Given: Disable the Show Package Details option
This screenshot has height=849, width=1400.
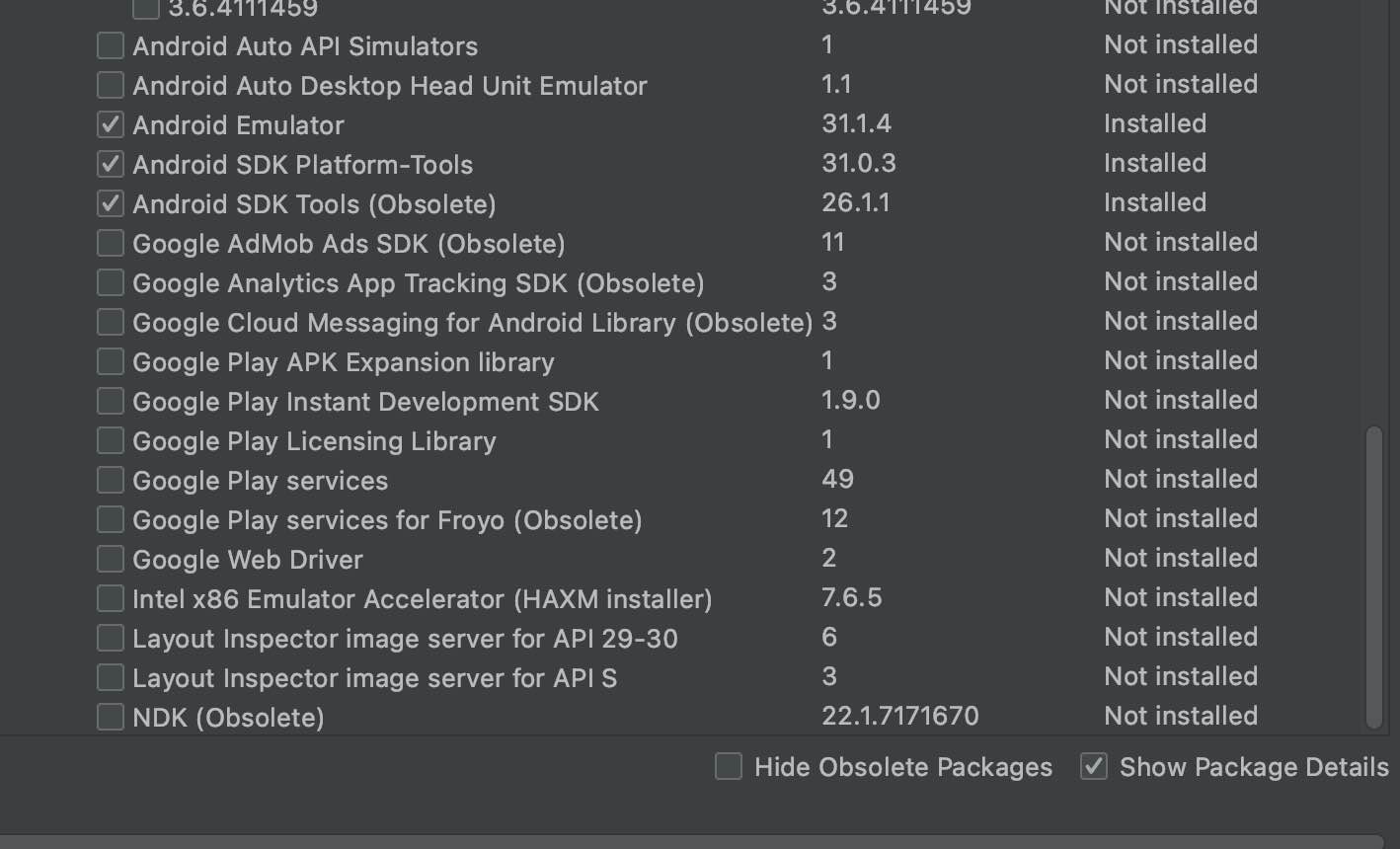Looking at the screenshot, I should point(1094,766).
